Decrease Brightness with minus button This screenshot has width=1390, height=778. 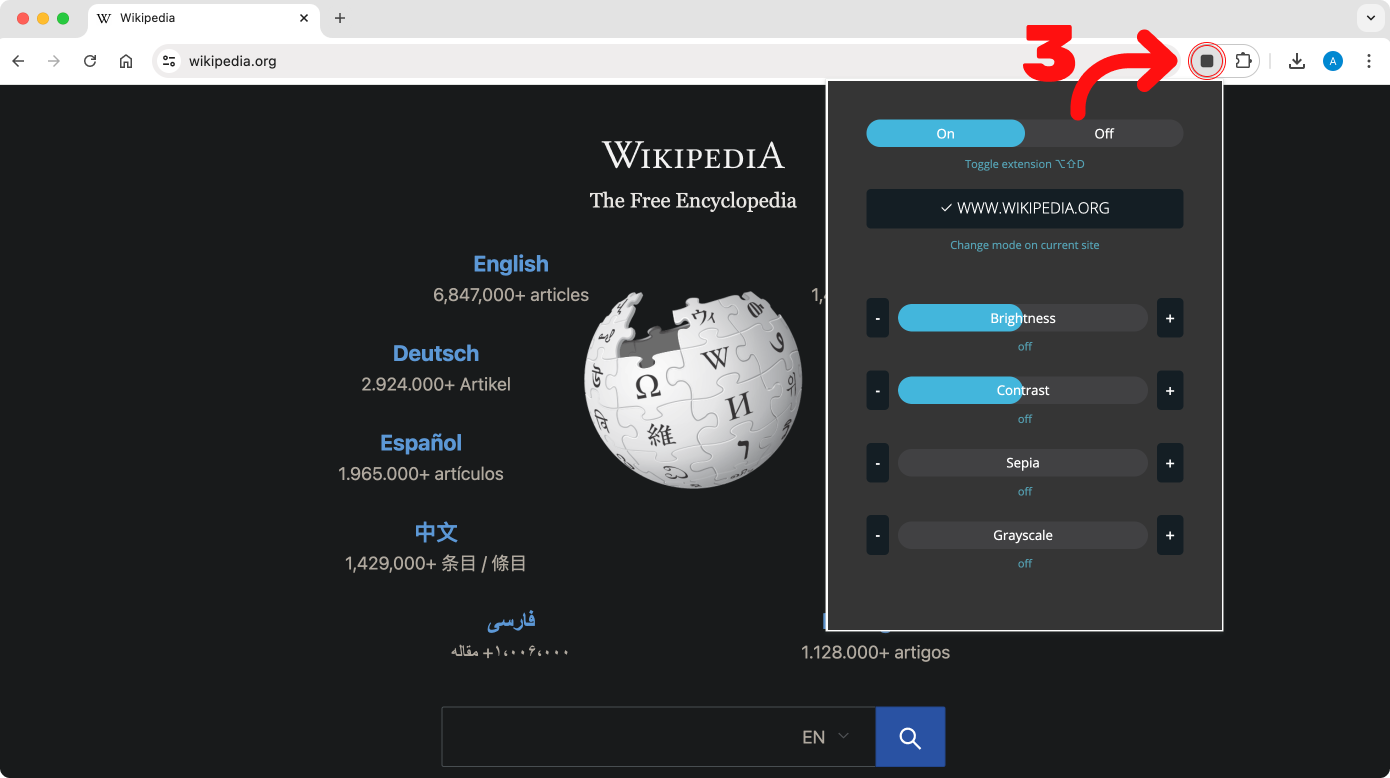click(x=877, y=318)
